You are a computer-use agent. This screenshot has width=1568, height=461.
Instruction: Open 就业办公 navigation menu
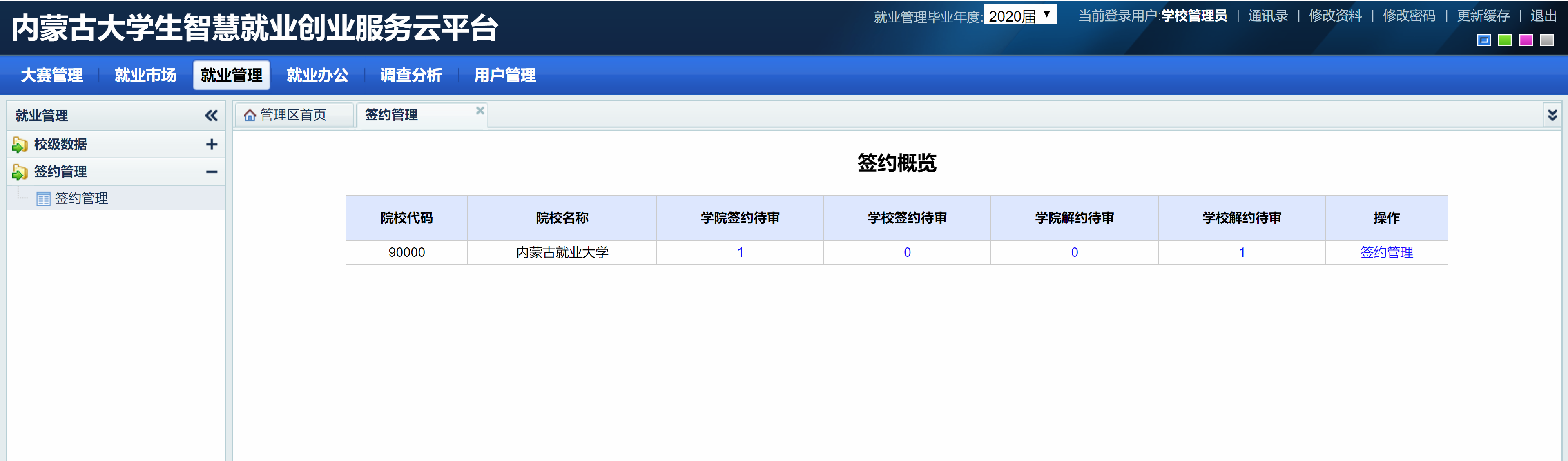tap(317, 76)
